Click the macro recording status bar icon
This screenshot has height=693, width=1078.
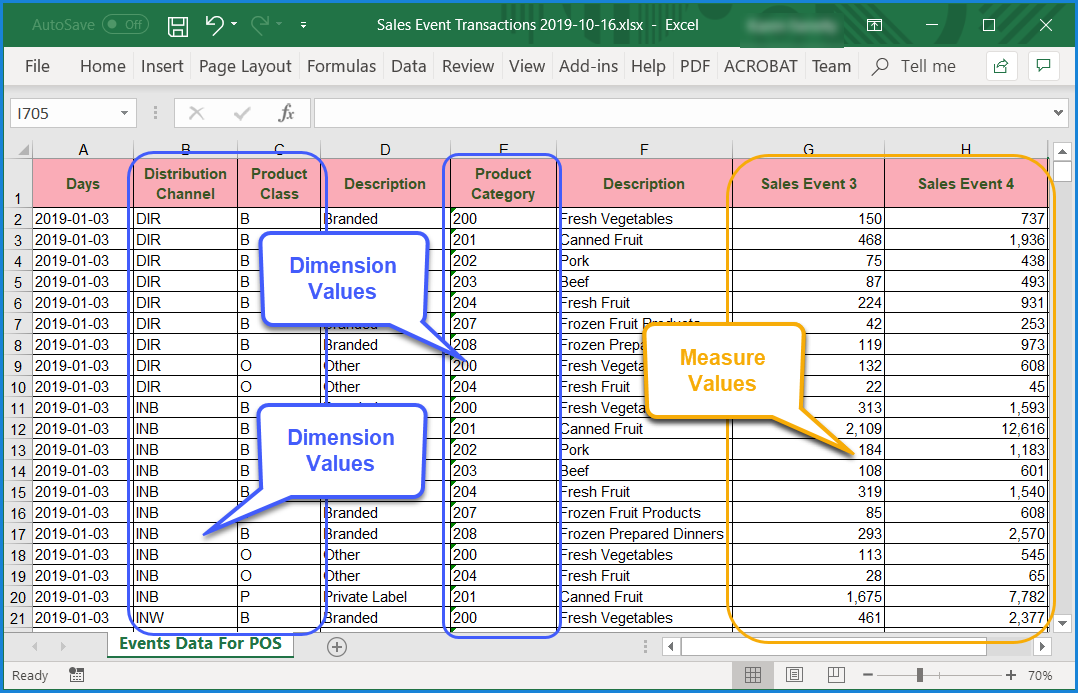(x=77, y=675)
